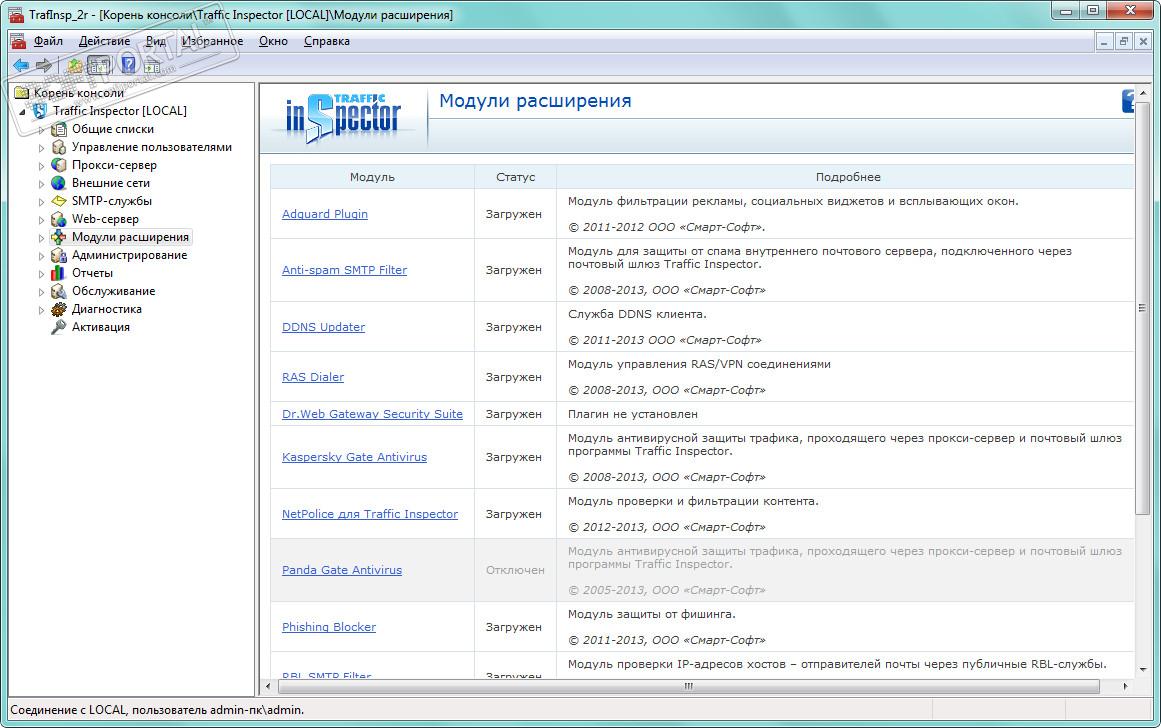
Task: Click the red toolbox icon beside Файл menu
Action: (x=18, y=41)
